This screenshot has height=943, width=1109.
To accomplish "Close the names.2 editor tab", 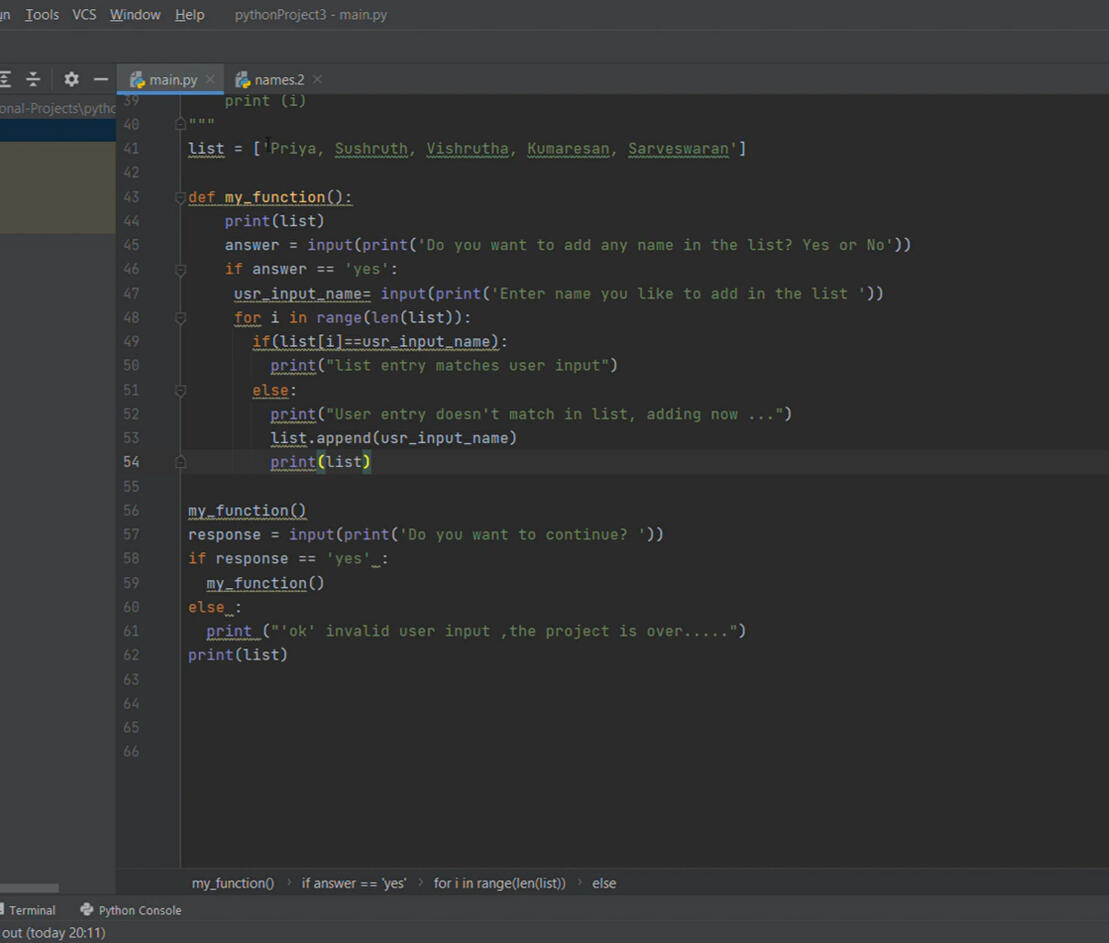I will (317, 79).
